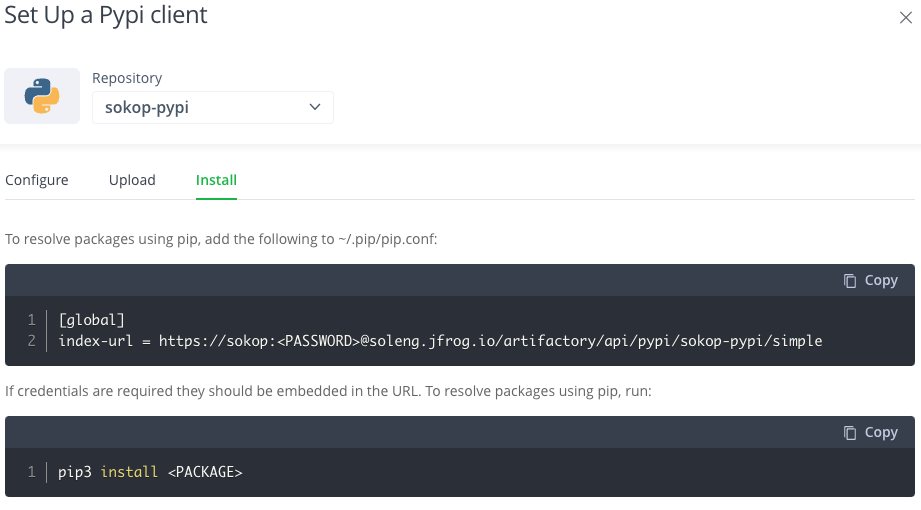Expand repository list via chevron arrow
The width and height of the screenshot is (921, 510).
(315, 107)
